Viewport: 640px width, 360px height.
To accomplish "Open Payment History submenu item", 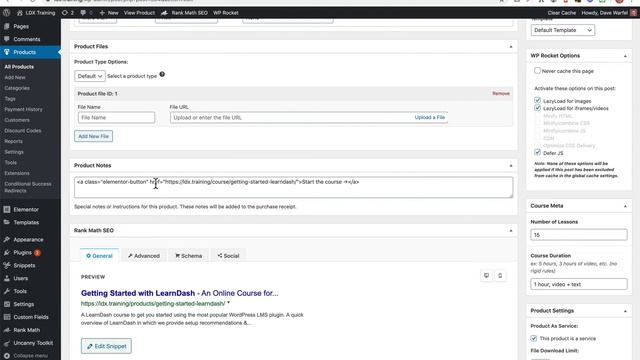I will pos(23,109).
